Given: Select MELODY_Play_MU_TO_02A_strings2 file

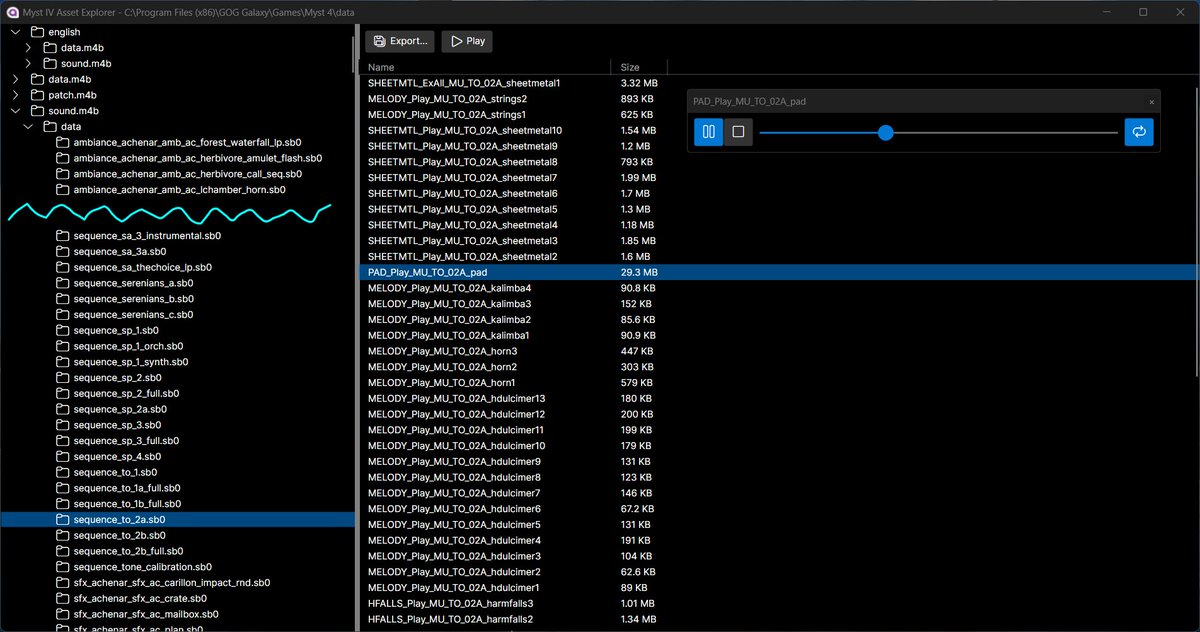Looking at the screenshot, I should point(447,99).
